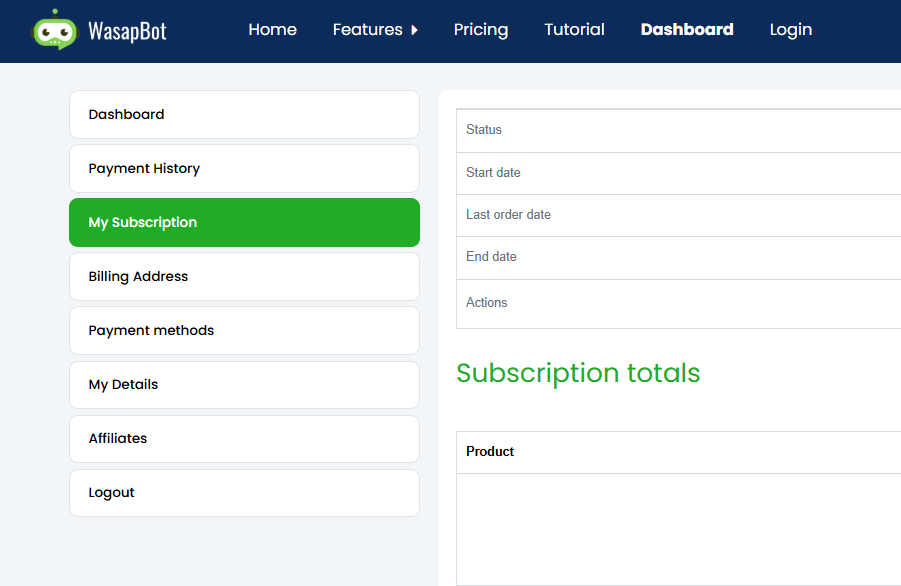
Task: Go to the Home page
Action: click(272, 30)
